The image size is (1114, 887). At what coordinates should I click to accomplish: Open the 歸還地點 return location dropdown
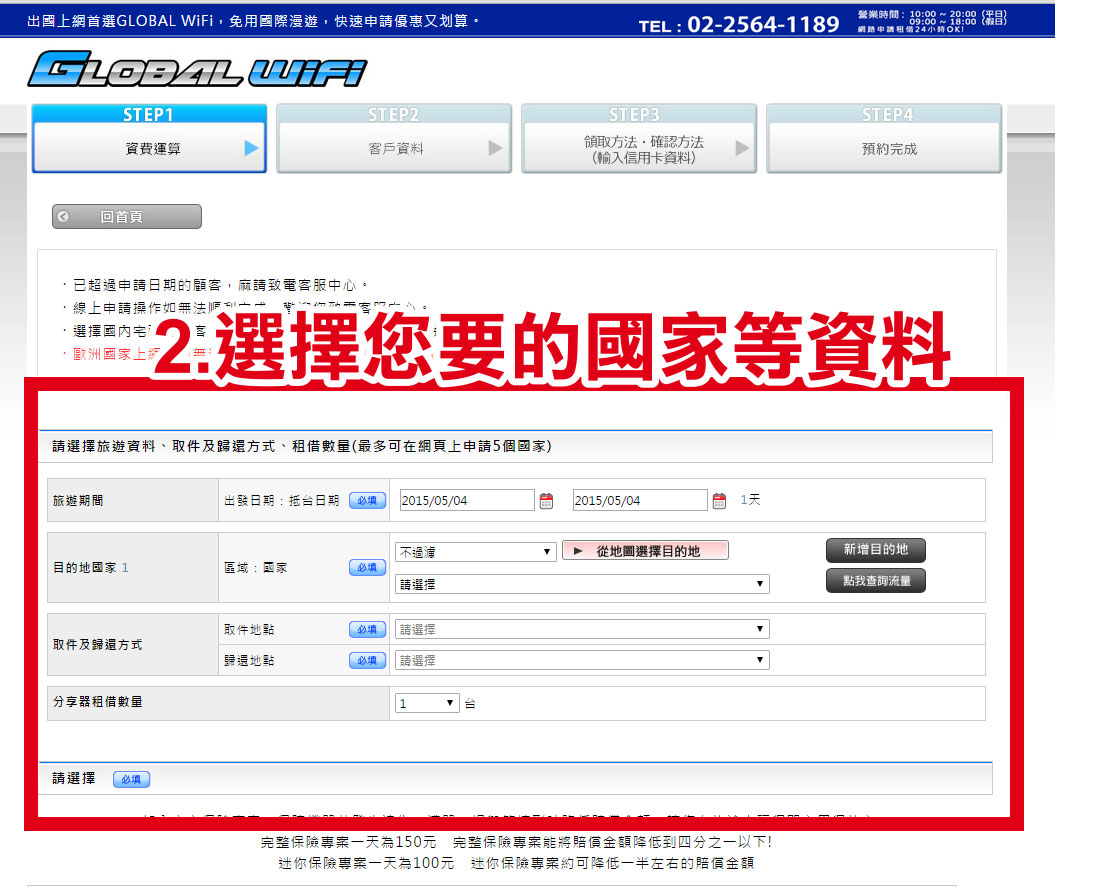click(582, 660)
